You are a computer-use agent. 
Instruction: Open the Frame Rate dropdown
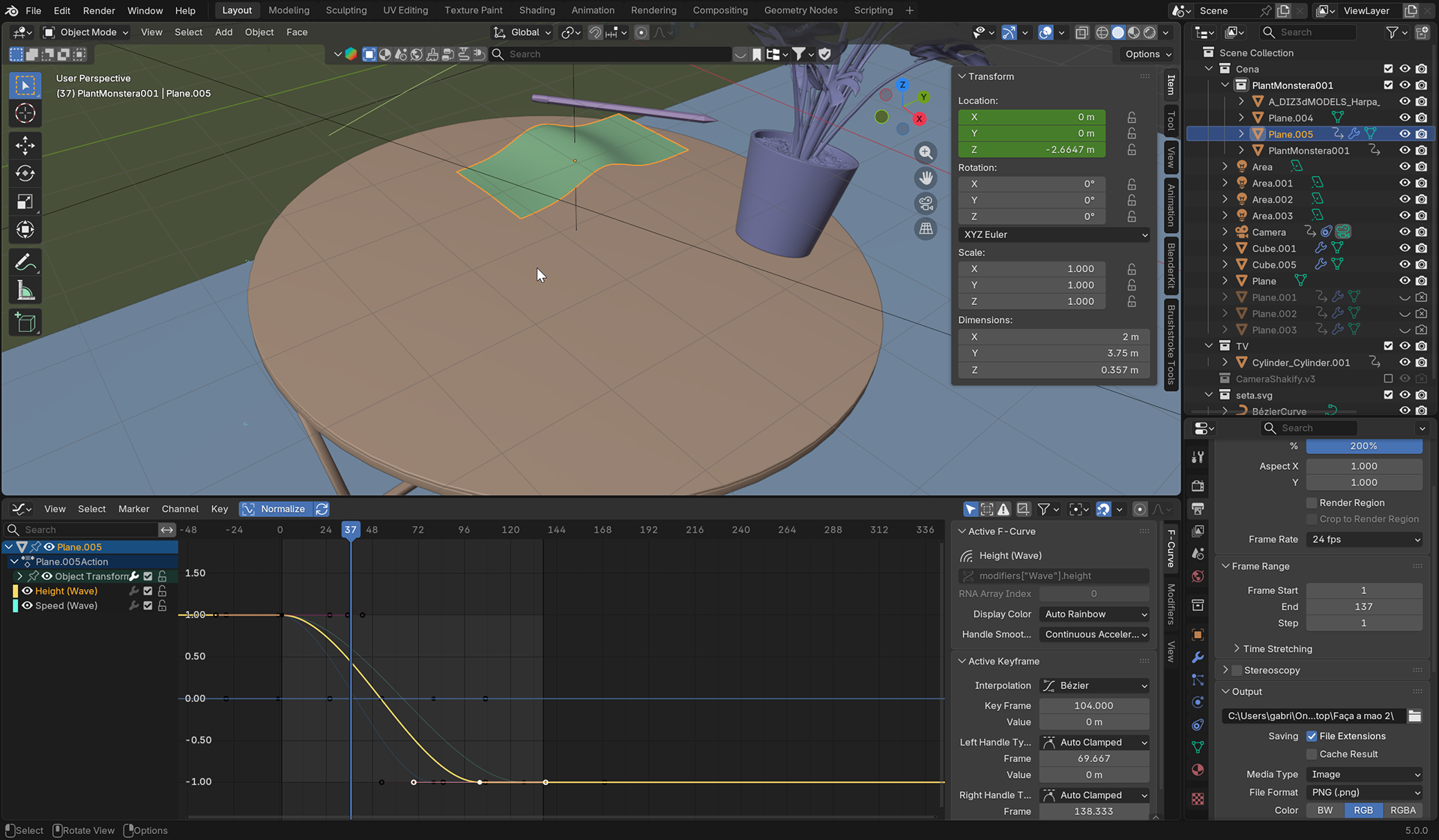pyautogui.click(x=1364, y=540)
